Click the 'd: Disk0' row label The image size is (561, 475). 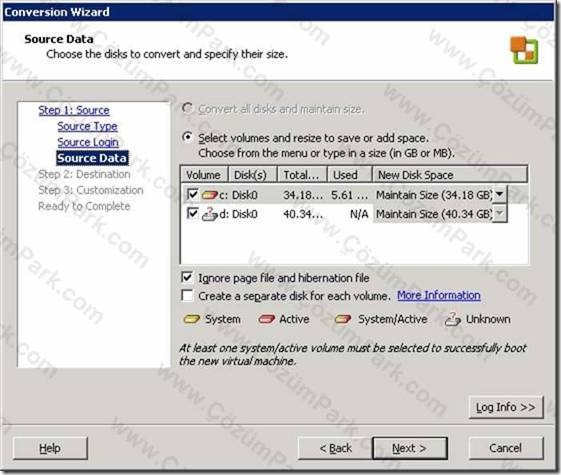238,214
